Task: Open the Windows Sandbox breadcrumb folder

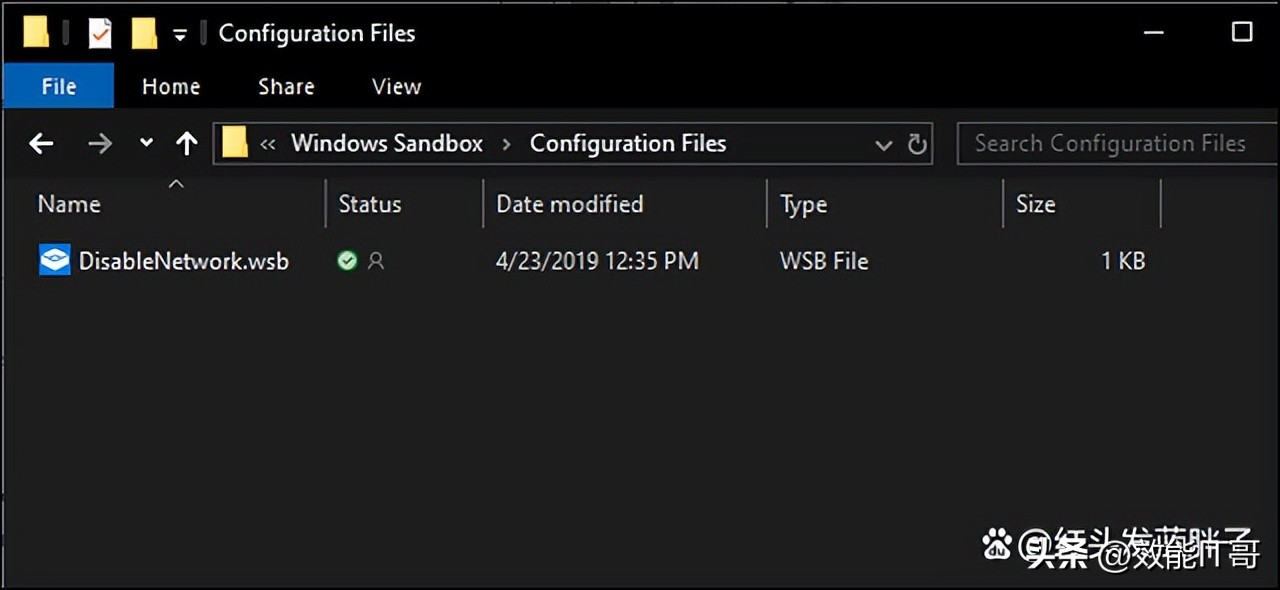Action: coord(386,143)
